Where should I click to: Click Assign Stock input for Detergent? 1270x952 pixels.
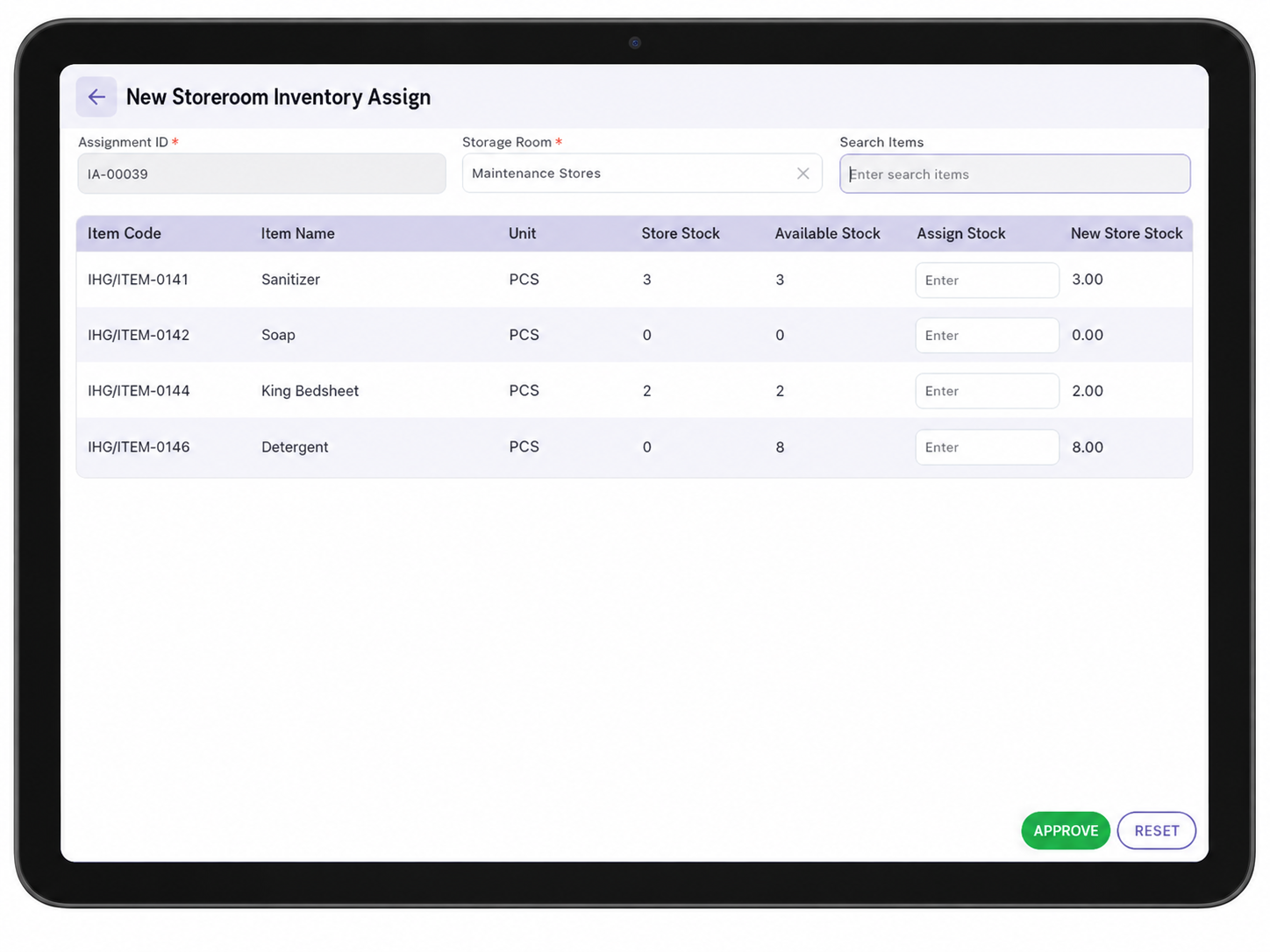(x=987, y=447)
